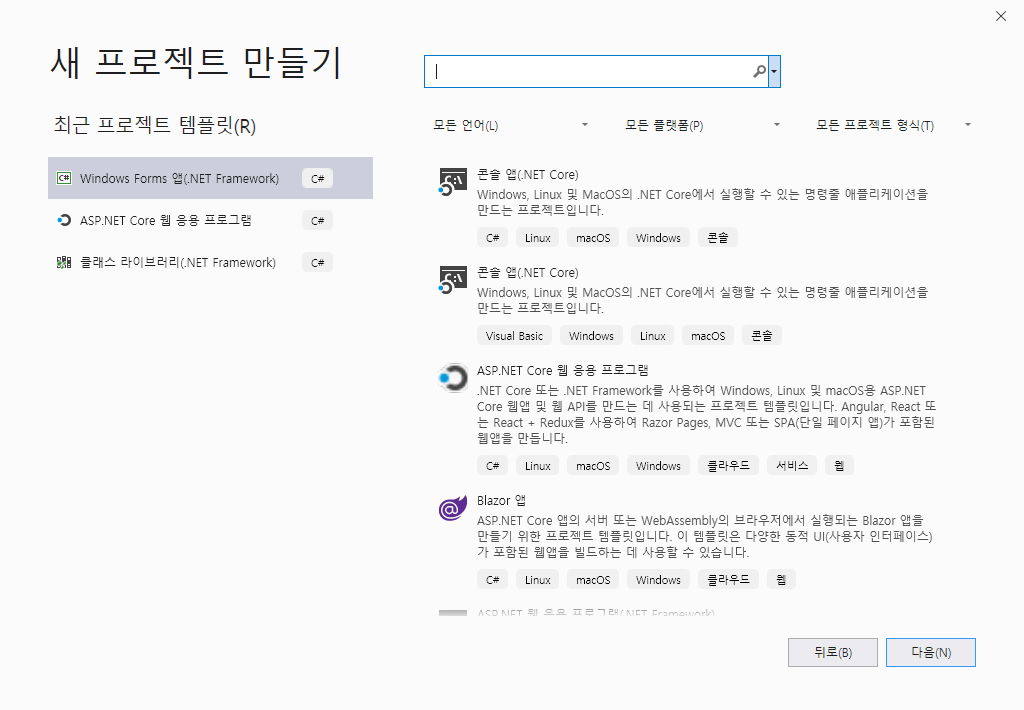Viewport: 1024px width, 710px height.
Task: Click the 최근 프로젝트 템플릿(R) heading
Action: click(x=155, y=125)
